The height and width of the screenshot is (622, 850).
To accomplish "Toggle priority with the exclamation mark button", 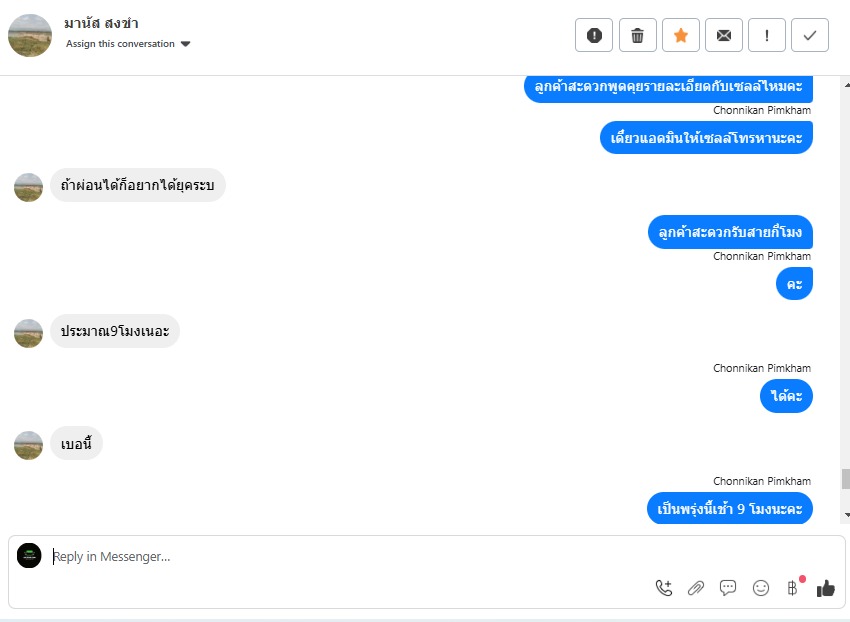I will tap(767, 35).
